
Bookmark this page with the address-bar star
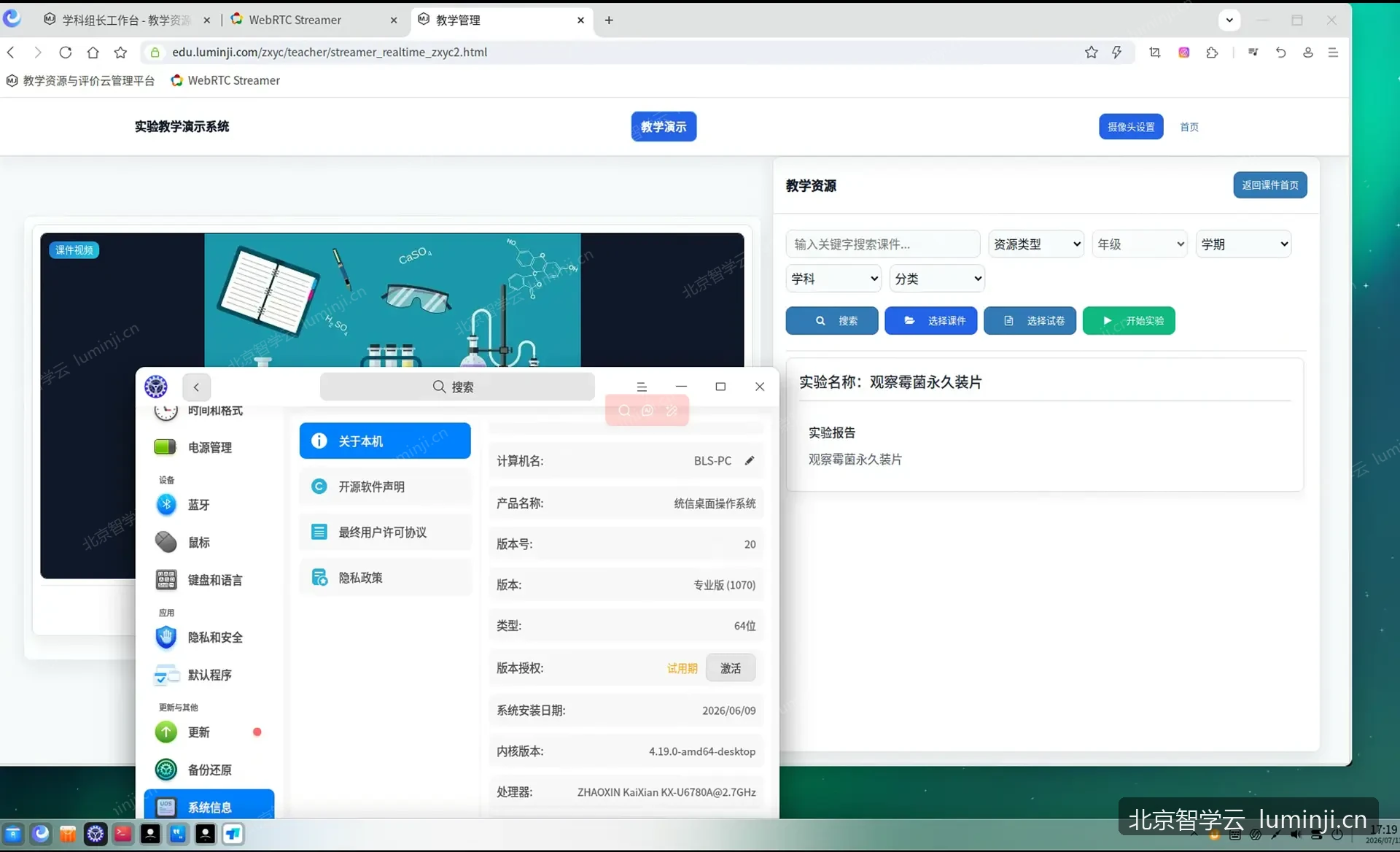pyautogui.click(x=1091, y=52)
